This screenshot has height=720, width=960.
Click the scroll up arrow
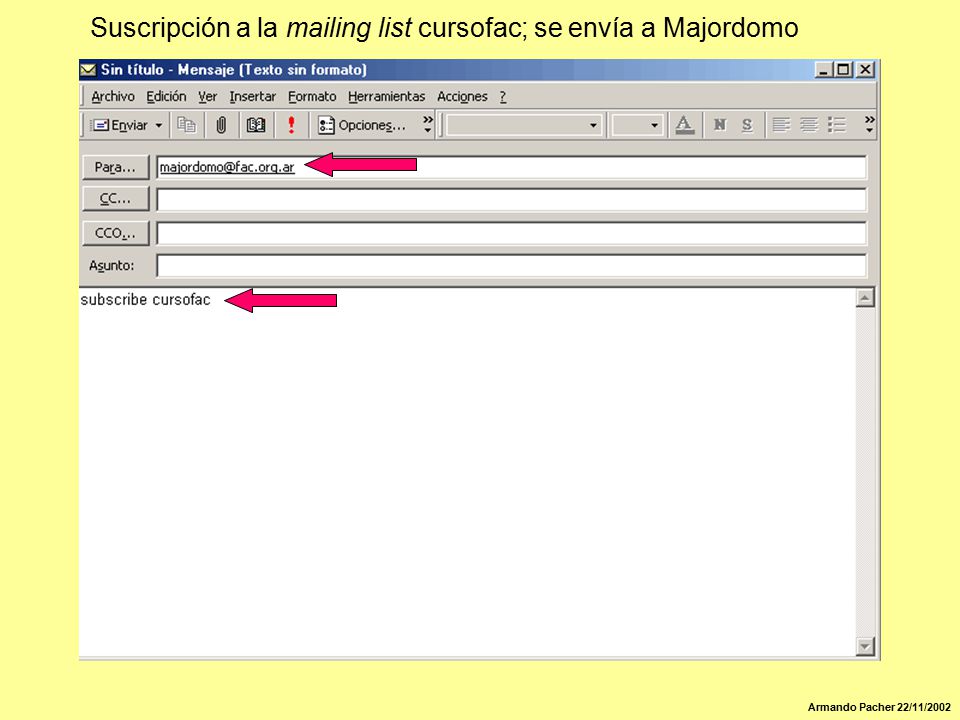[865, 298]
